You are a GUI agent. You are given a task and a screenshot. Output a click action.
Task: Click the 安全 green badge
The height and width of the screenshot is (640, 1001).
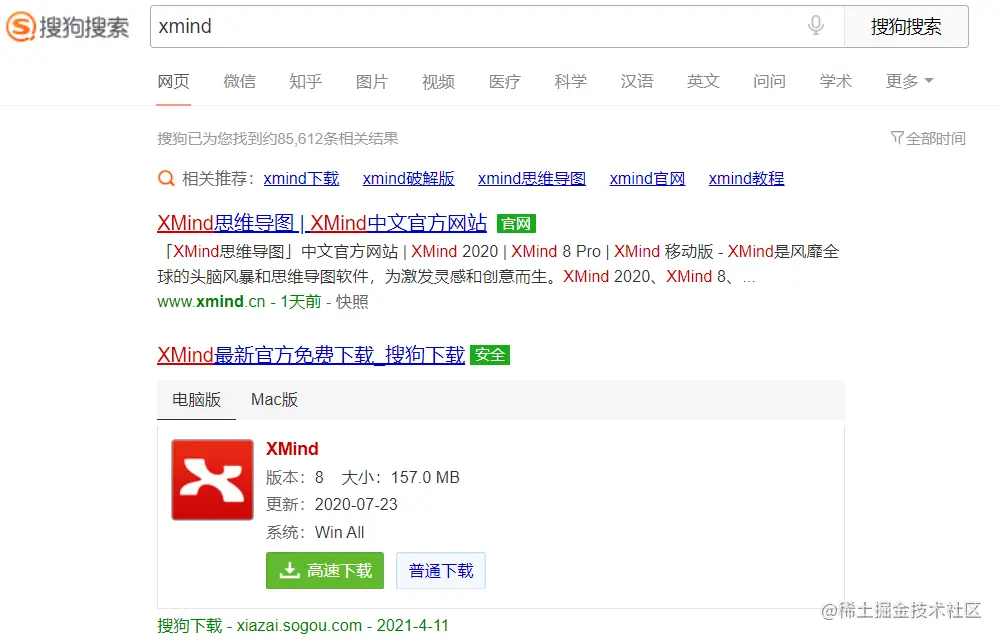[490, 355]
